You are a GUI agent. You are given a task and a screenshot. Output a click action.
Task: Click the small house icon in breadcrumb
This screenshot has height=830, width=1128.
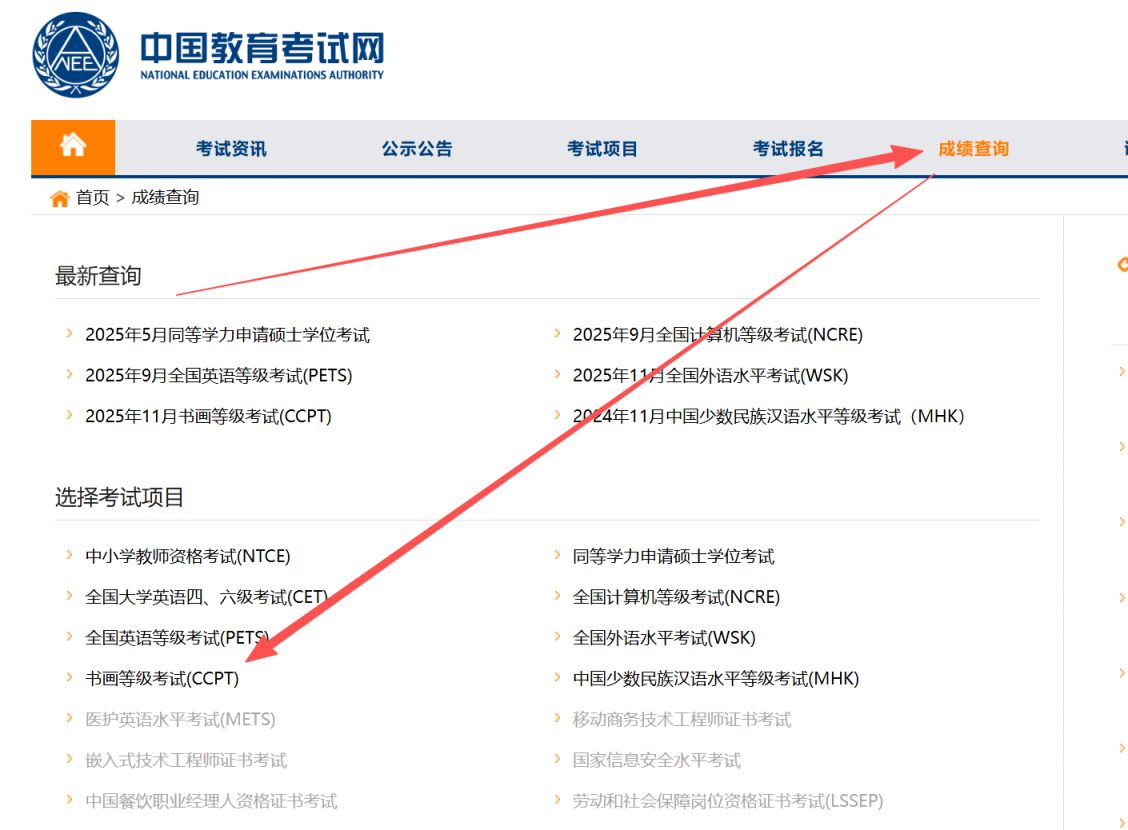click(x=60, y=198)
